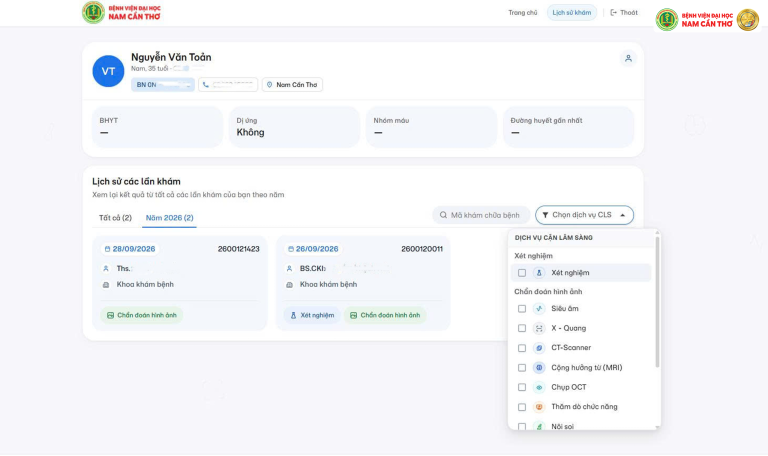Click the Chẩn đoán hình ảnh group heading
Image resolution: width=768 pixels, height=456 pixels.
click(548, 291)
